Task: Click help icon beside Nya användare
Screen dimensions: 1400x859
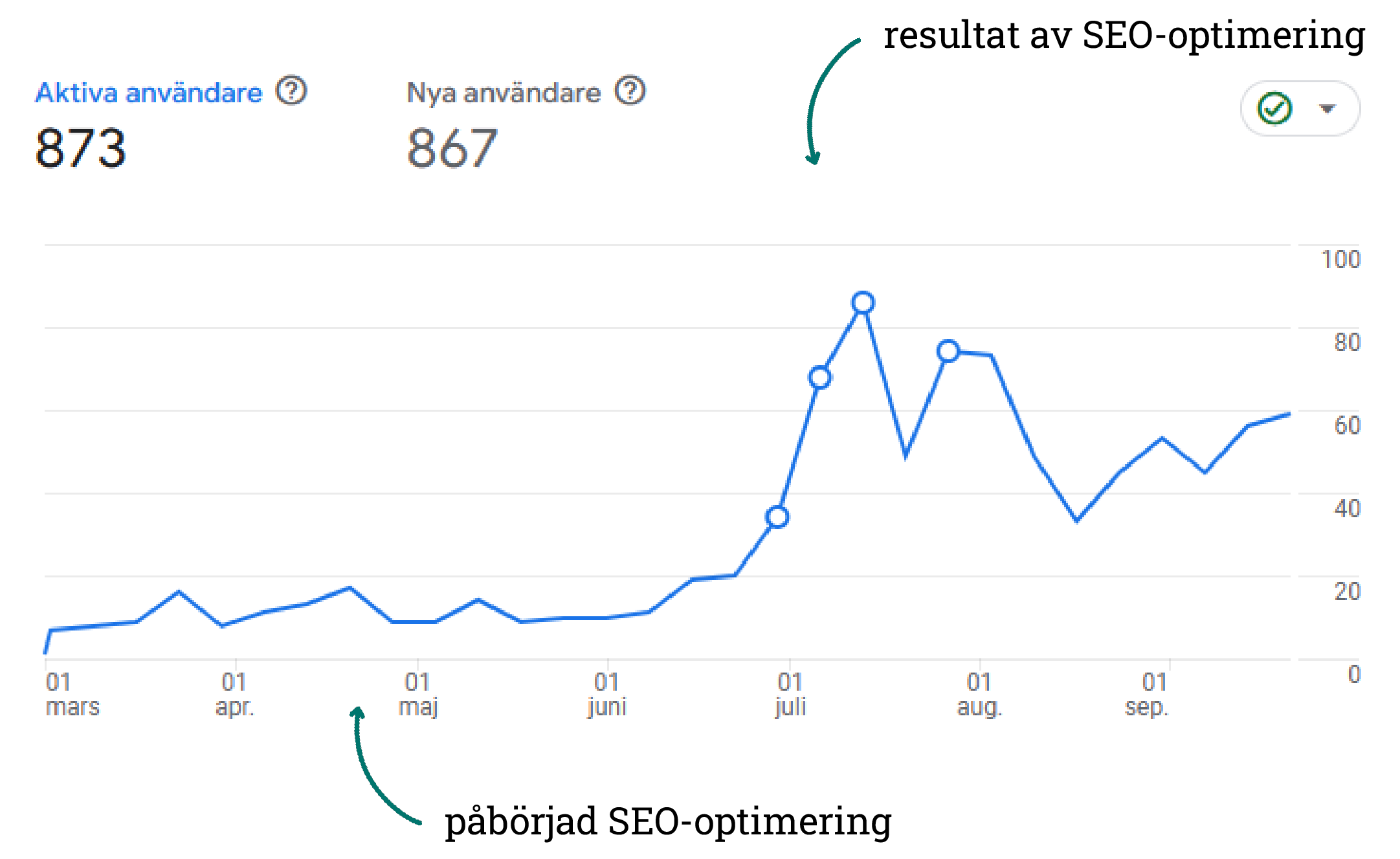Action: pos(630,91)
